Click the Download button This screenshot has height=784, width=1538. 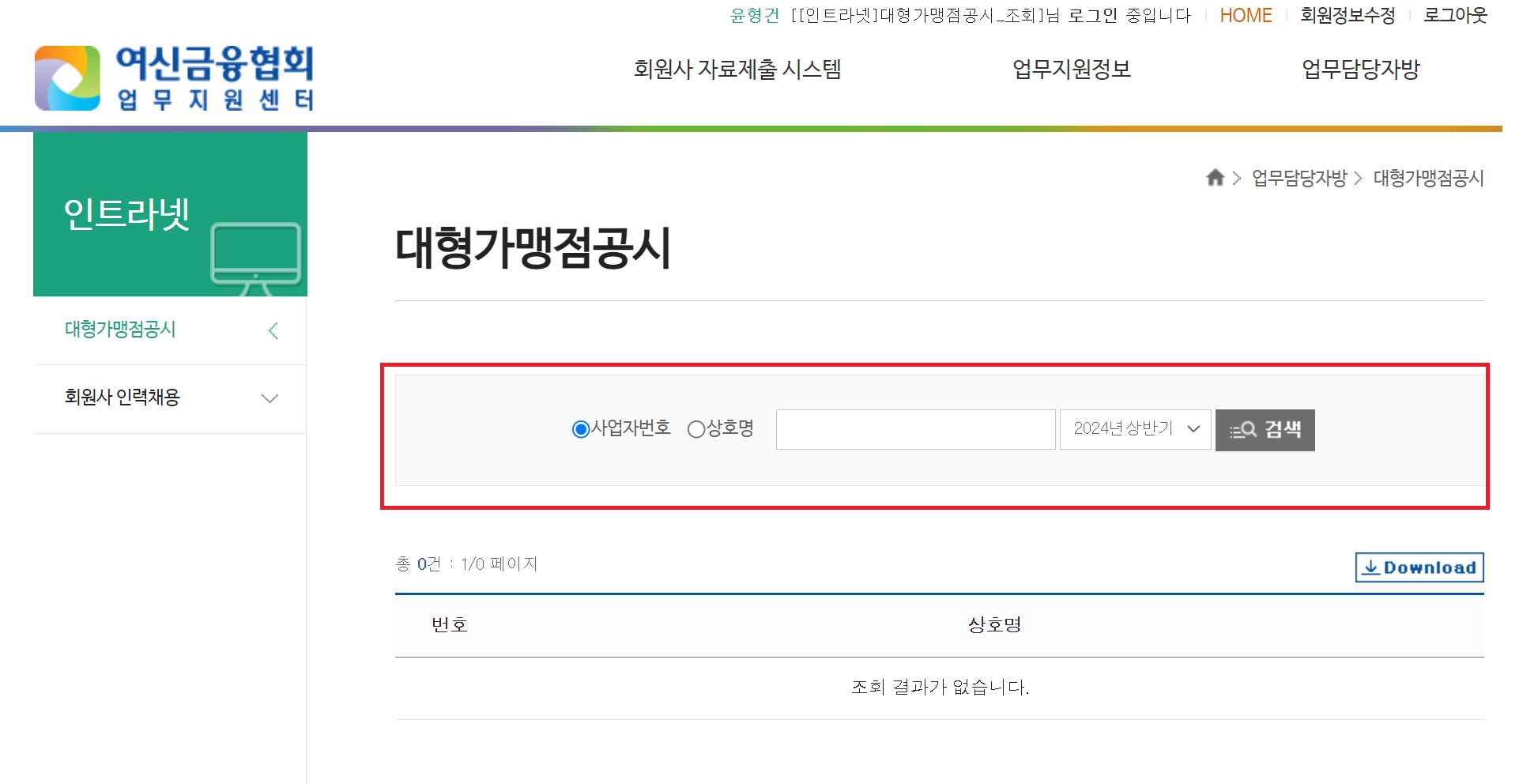click(1419, 567)
